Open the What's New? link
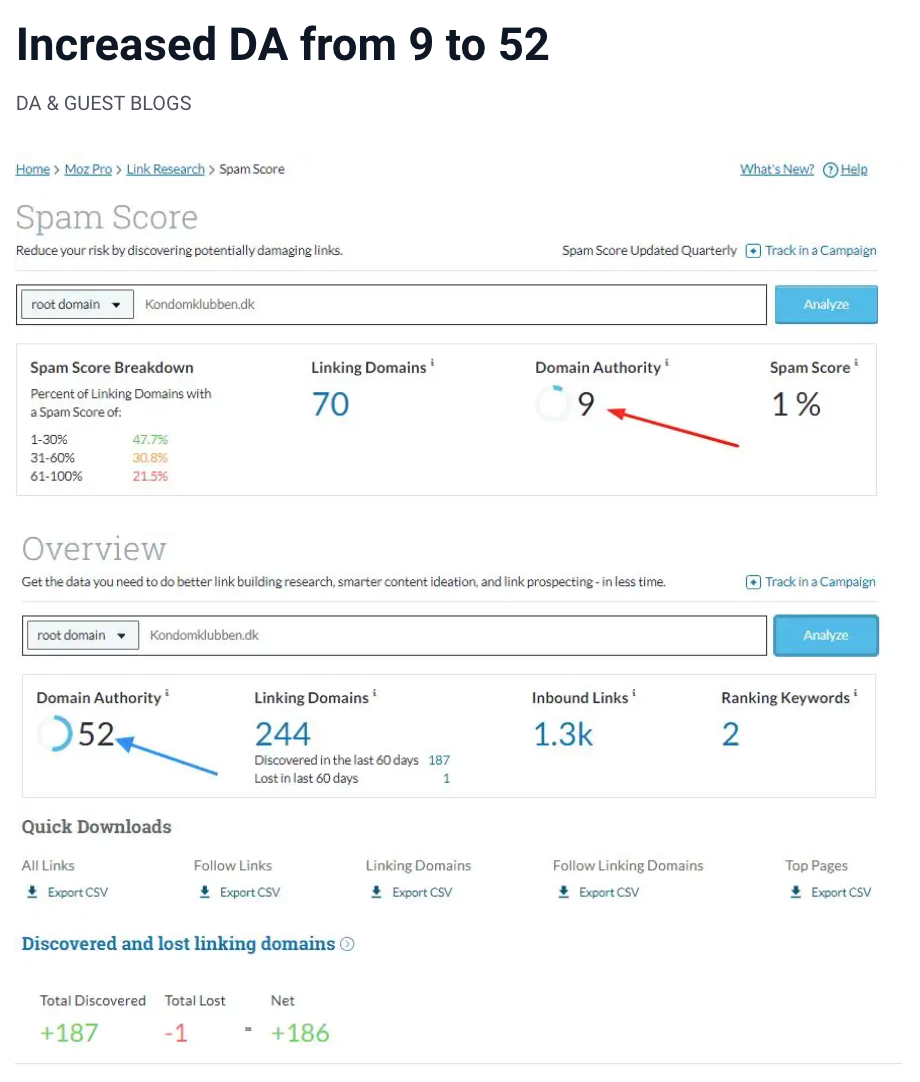Viewport: 920px width, 1082px height. [777, 170]
